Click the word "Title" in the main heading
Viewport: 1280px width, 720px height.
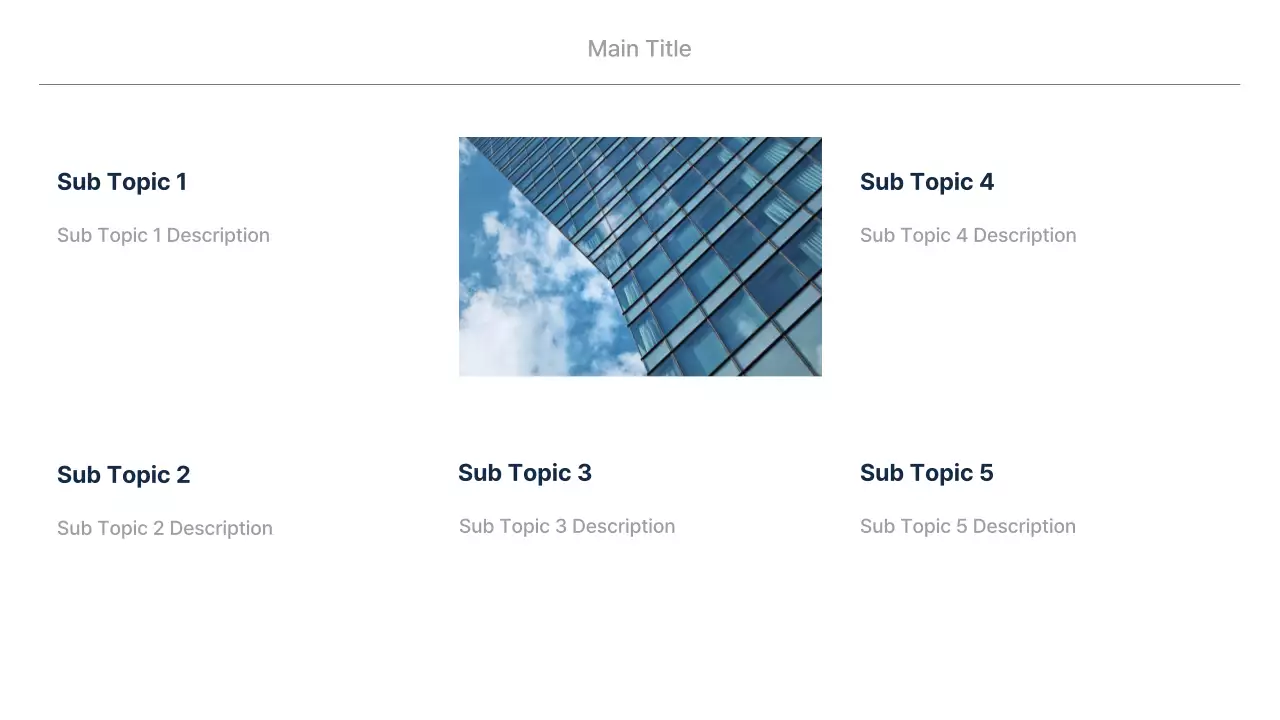(x=666, y=49)
